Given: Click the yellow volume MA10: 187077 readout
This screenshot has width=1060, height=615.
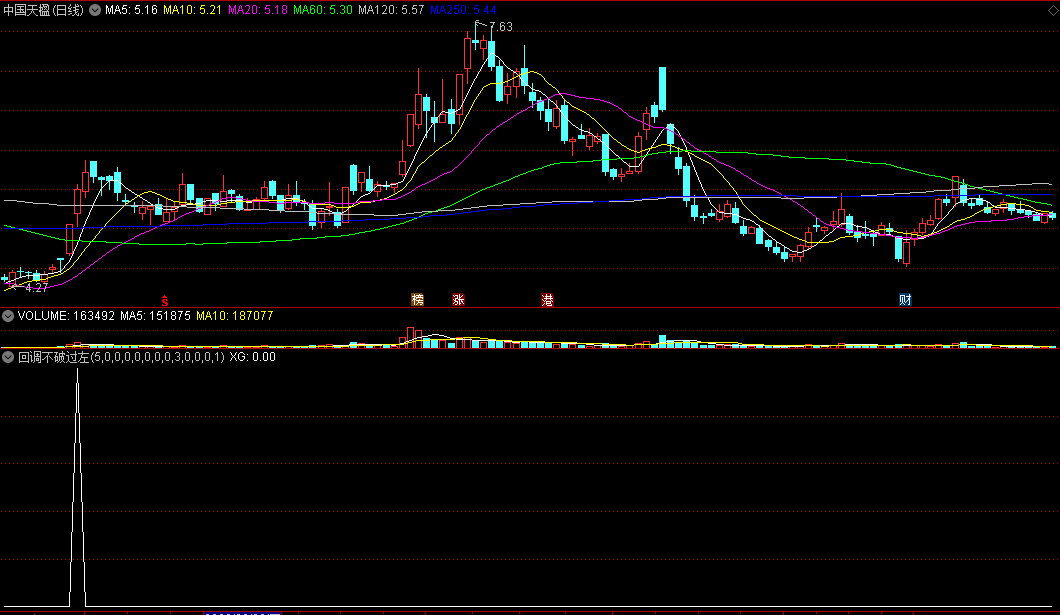Looking at the screenshot, I should 235,316.
